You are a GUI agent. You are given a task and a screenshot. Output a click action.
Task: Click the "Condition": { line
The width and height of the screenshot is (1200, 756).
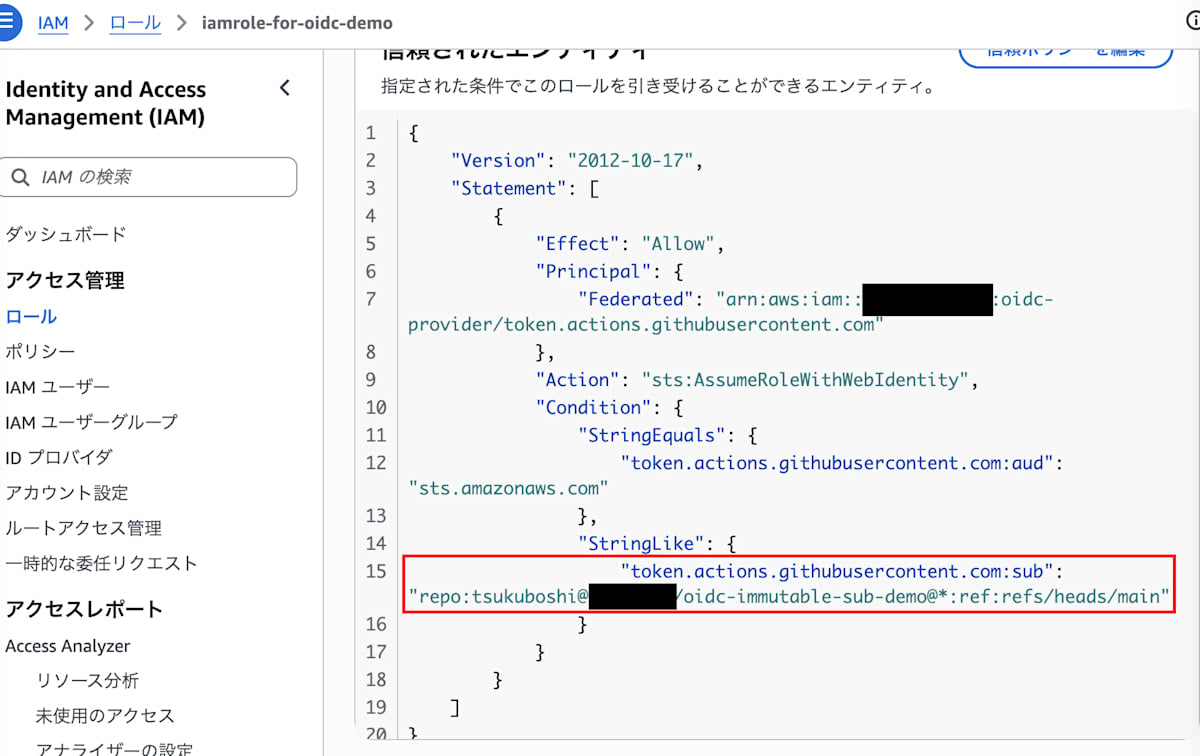click(609, 407)
